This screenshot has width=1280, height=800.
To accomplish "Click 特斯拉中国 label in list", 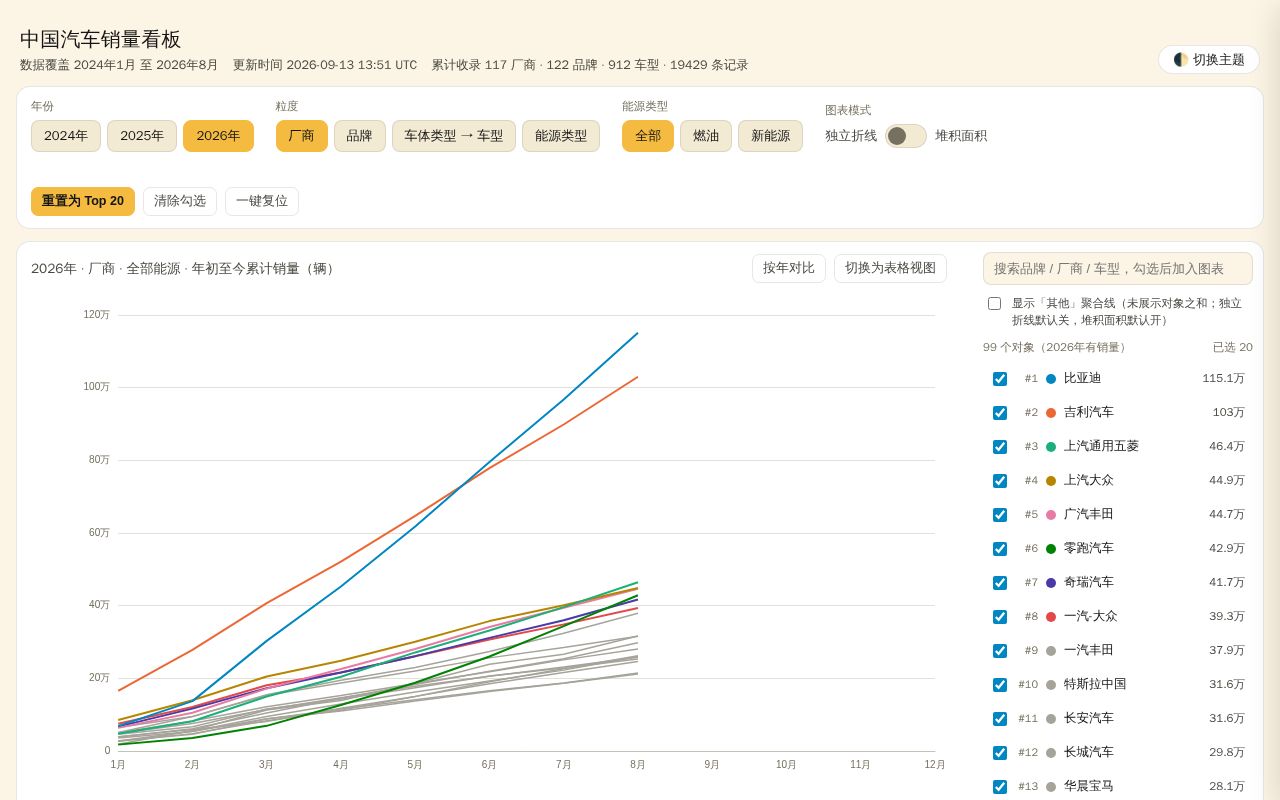I will [1095, 684].
